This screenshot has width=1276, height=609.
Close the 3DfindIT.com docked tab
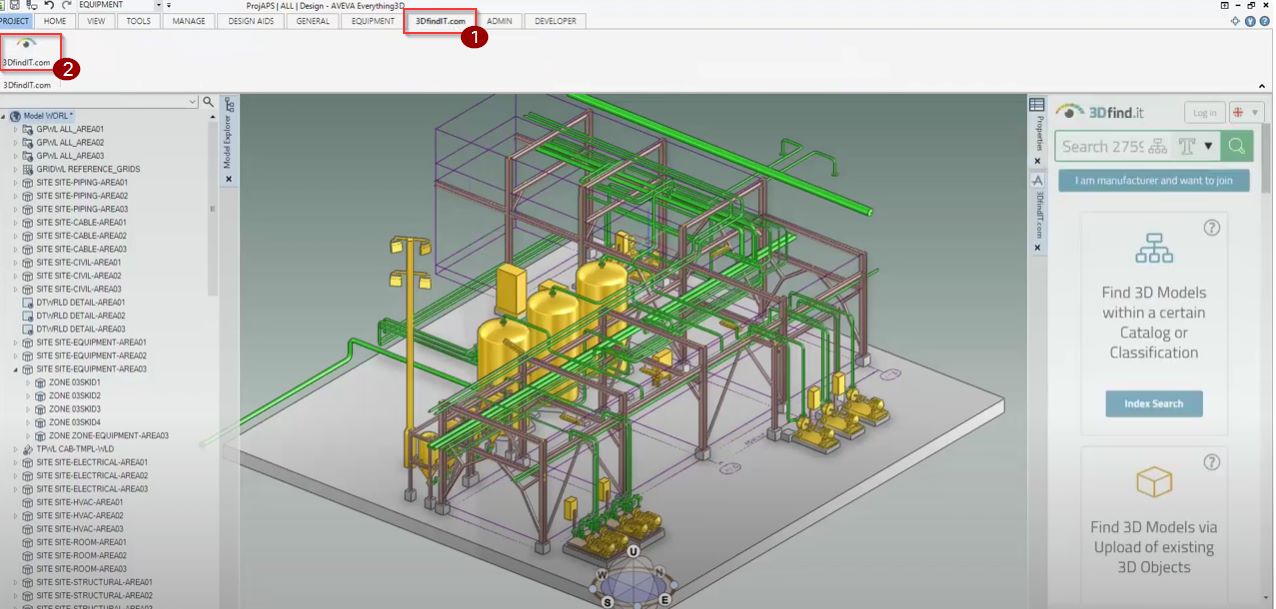pos(1037,247)
